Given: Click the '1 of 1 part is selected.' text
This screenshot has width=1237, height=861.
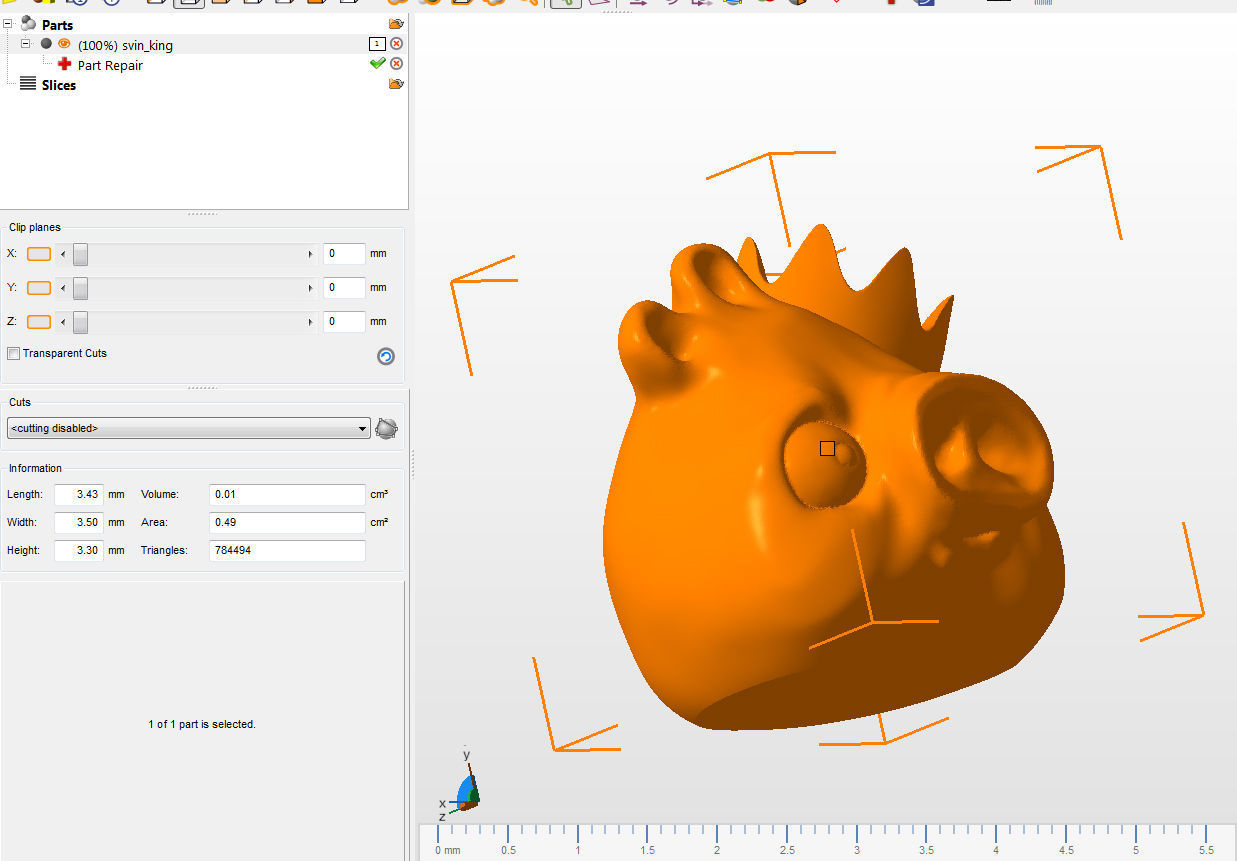Looking at the screenshot, I should pyautogui.click(x=202, y=724).
